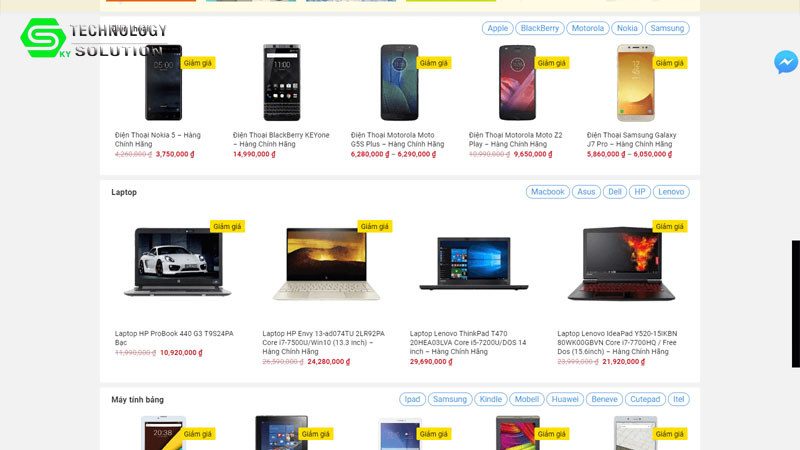Filter laptops by Asus

point(586,192)
